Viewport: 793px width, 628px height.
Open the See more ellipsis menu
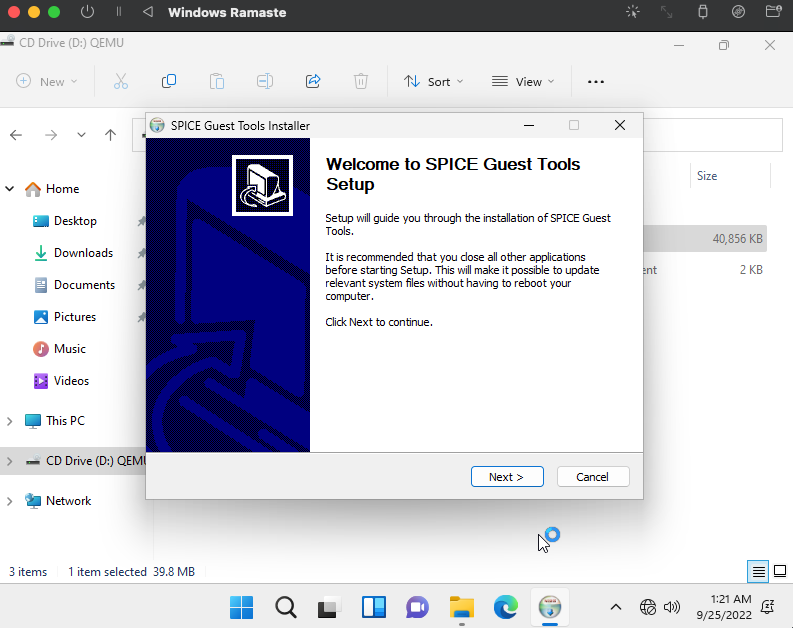pyautogui.click(x=596, y=81)
